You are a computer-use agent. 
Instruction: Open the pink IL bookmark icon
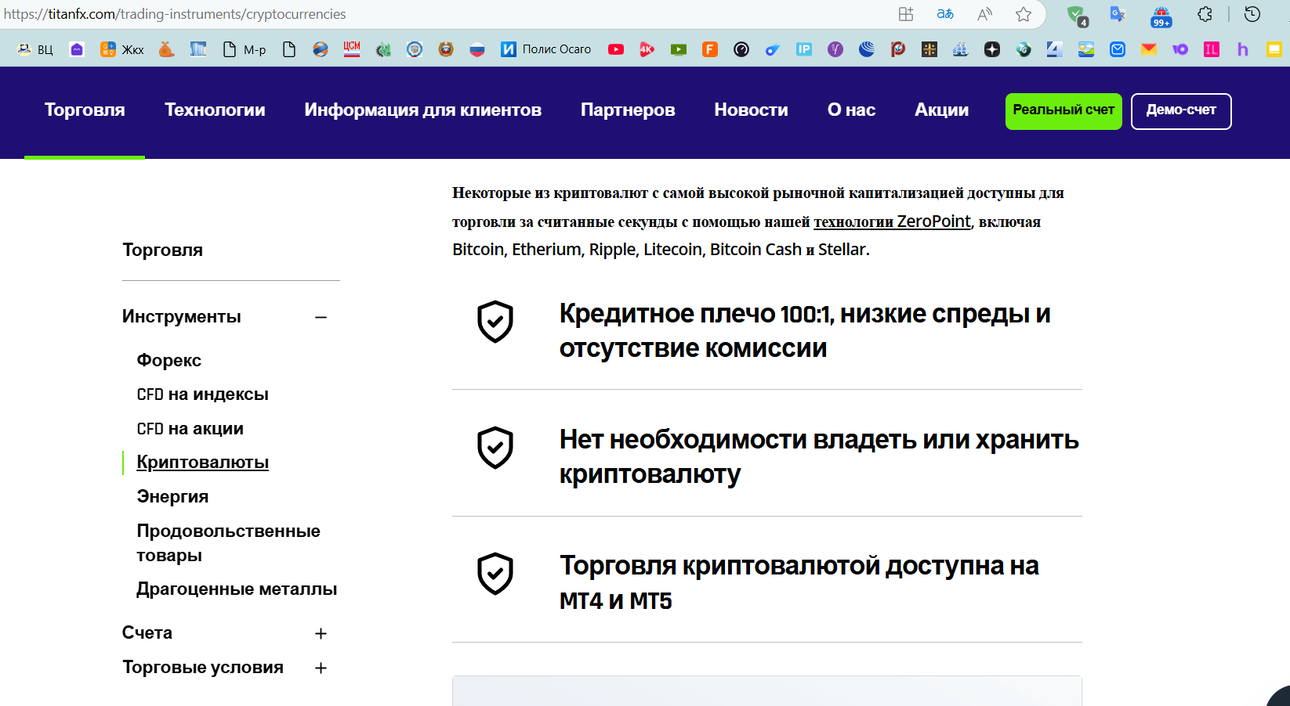[x=1211, y=49]
